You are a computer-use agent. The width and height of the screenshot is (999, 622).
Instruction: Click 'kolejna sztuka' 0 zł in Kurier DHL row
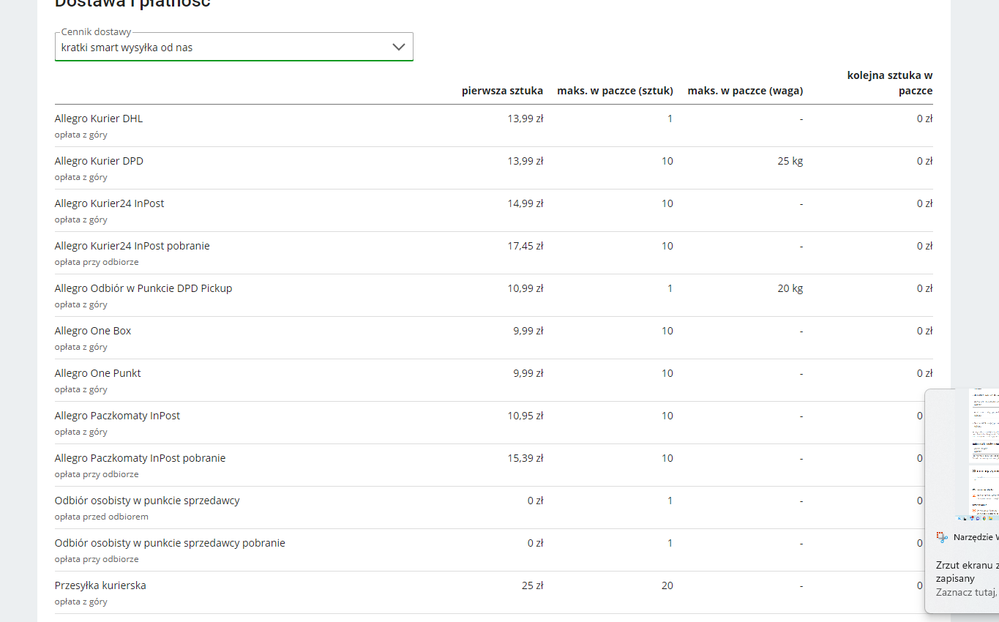tap(924, 119)
